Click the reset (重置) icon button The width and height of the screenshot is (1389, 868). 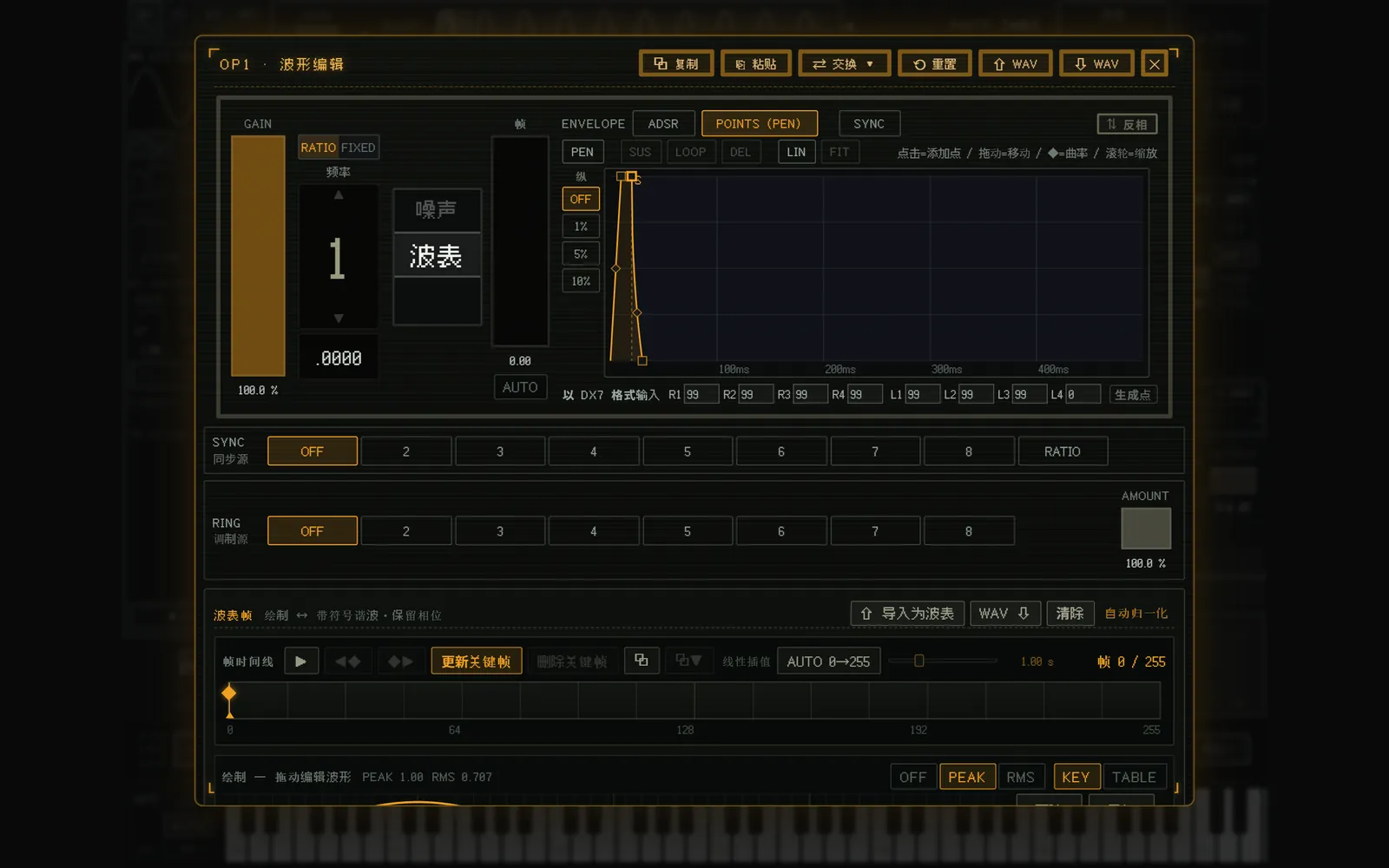(x=934, y=64)
